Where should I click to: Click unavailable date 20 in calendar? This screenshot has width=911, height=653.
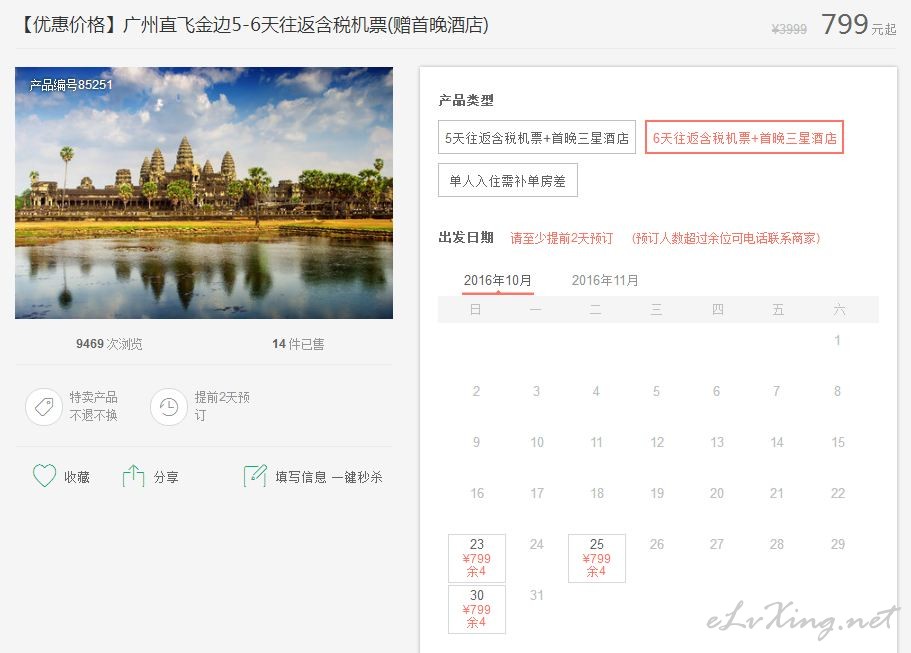[x=717, y=493]
